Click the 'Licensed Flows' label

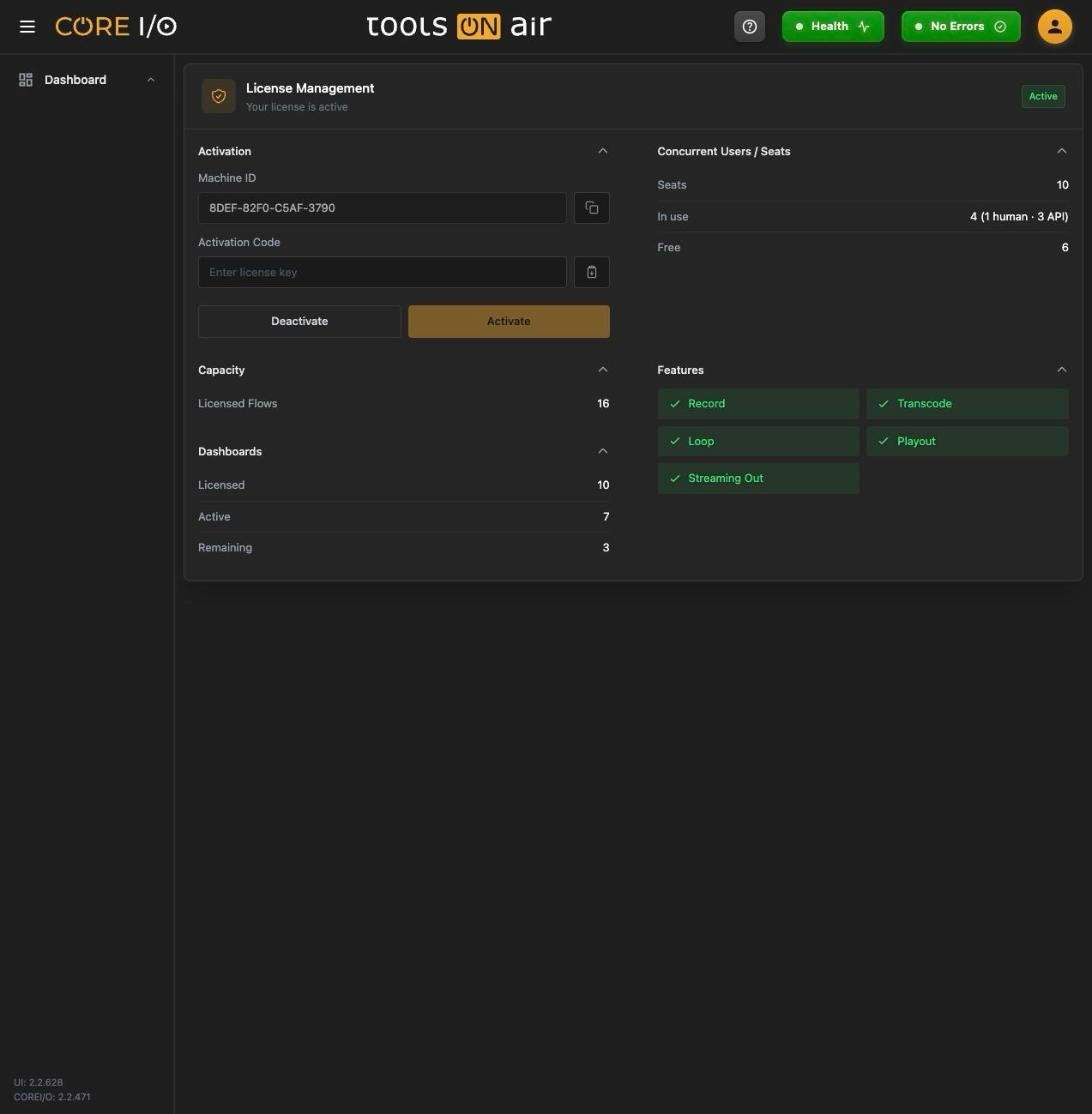(237, 404)
